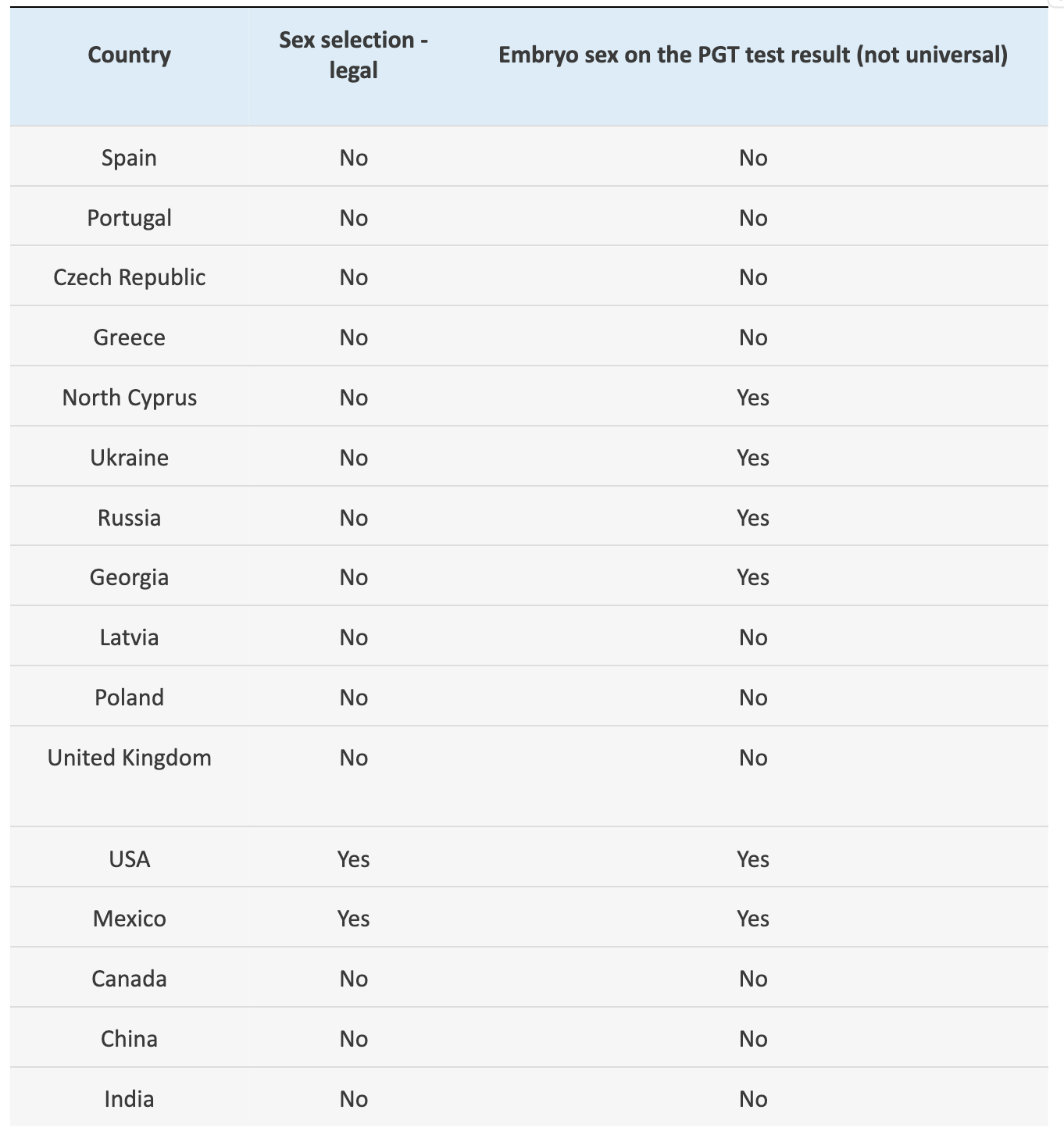The image size is (1064, 1142).
Task: Click the Yes value in the Georgia row
Action: click(x=752, y=577)
